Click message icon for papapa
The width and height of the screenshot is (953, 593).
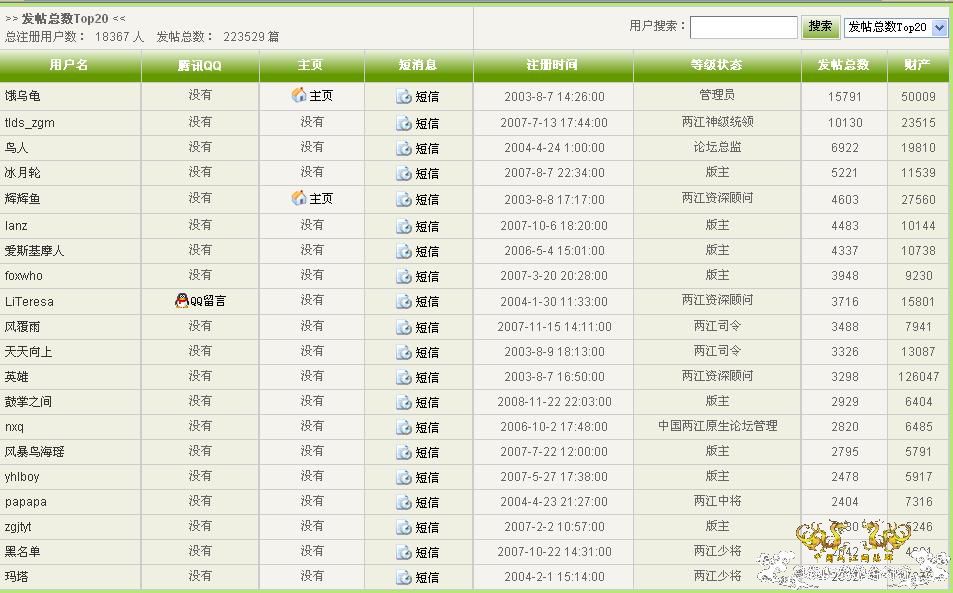coord(404,502)
